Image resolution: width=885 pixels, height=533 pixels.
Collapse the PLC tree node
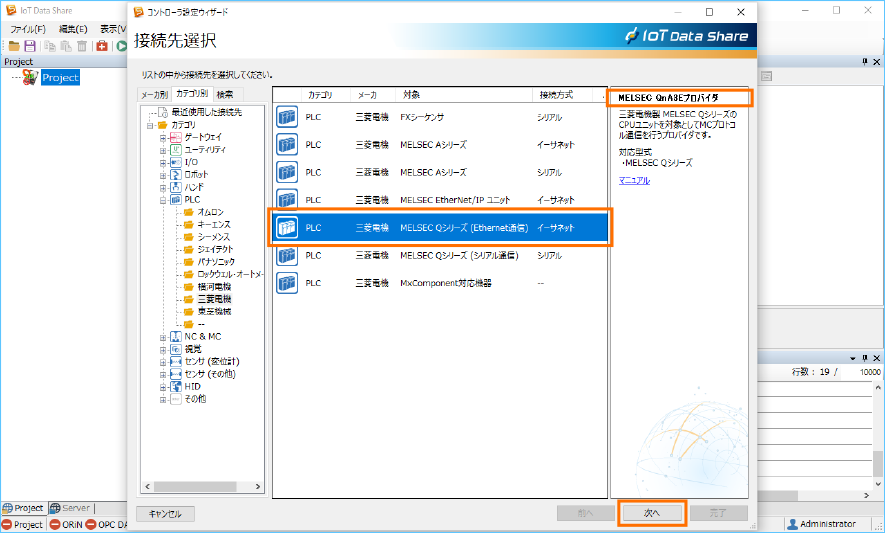click(x=163, y=200)
